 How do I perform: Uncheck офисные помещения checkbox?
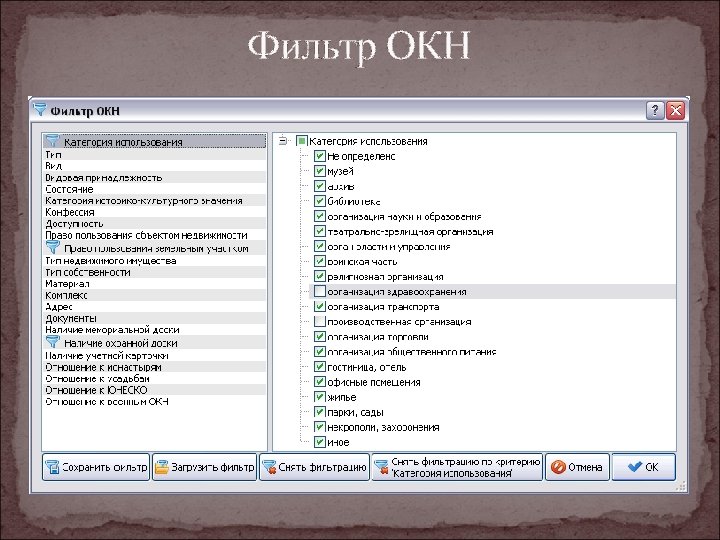coord(320,382)
